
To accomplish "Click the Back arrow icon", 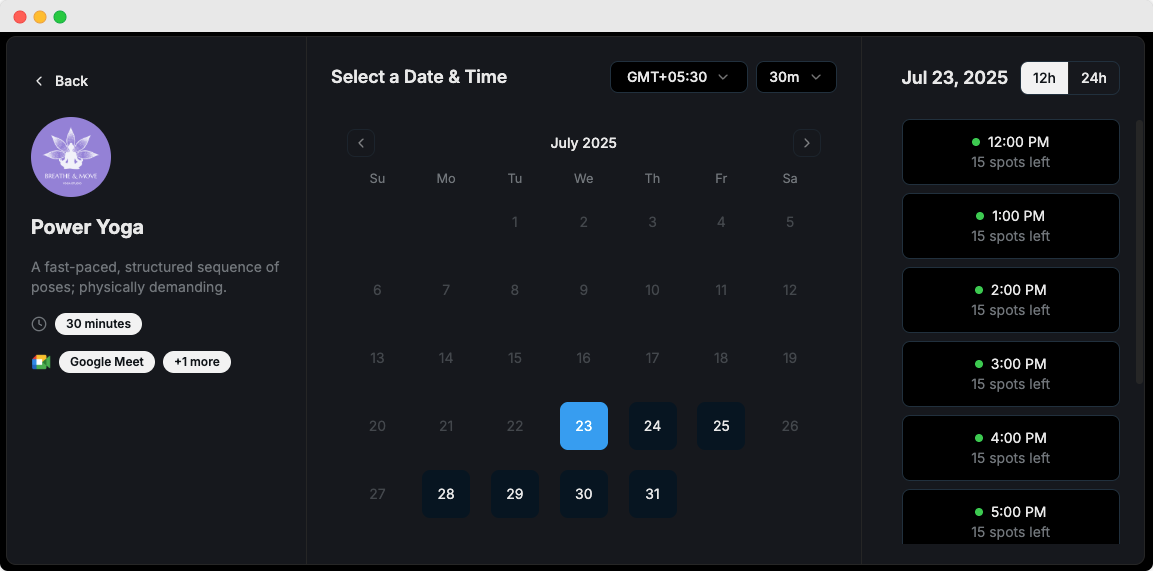I will [39, 81].
